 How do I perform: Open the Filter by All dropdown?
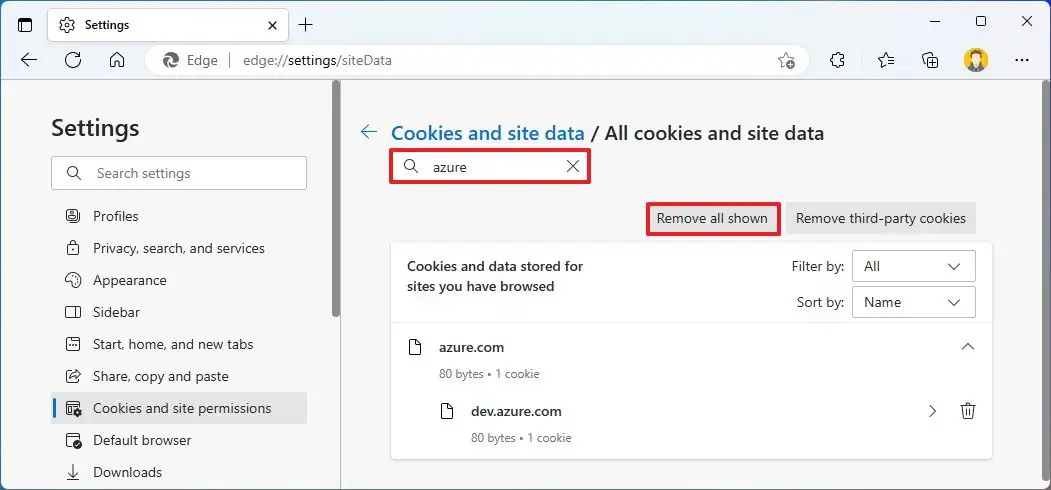[x=914, y=266]
